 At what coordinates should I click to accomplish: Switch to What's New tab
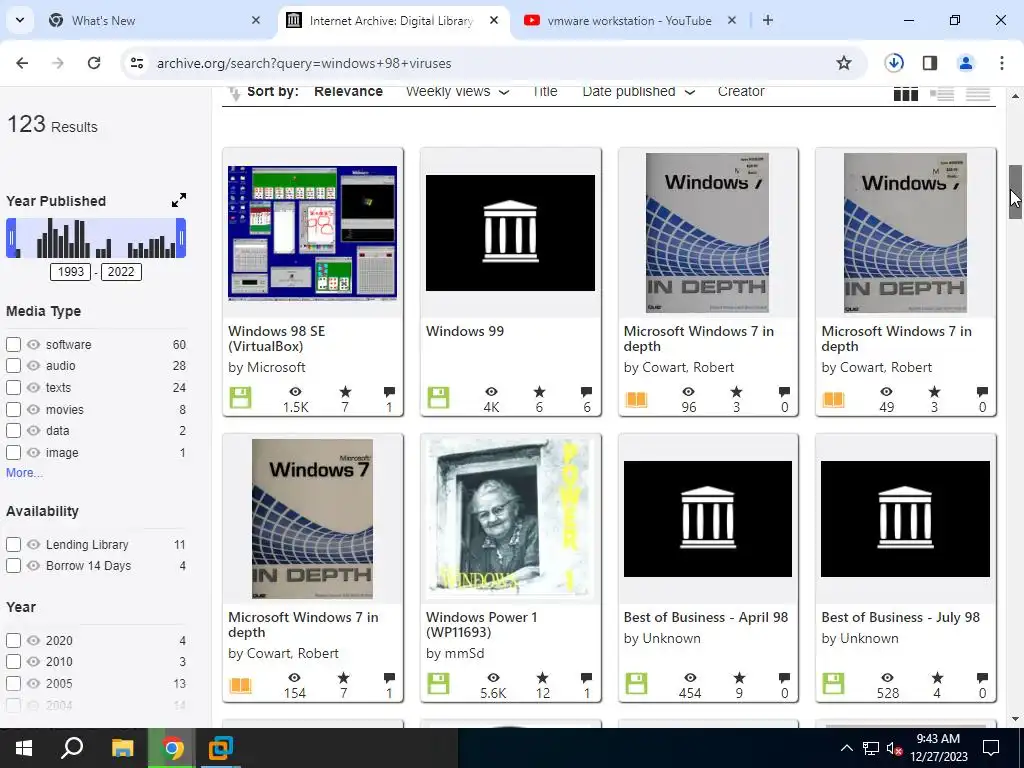[155, 20]
